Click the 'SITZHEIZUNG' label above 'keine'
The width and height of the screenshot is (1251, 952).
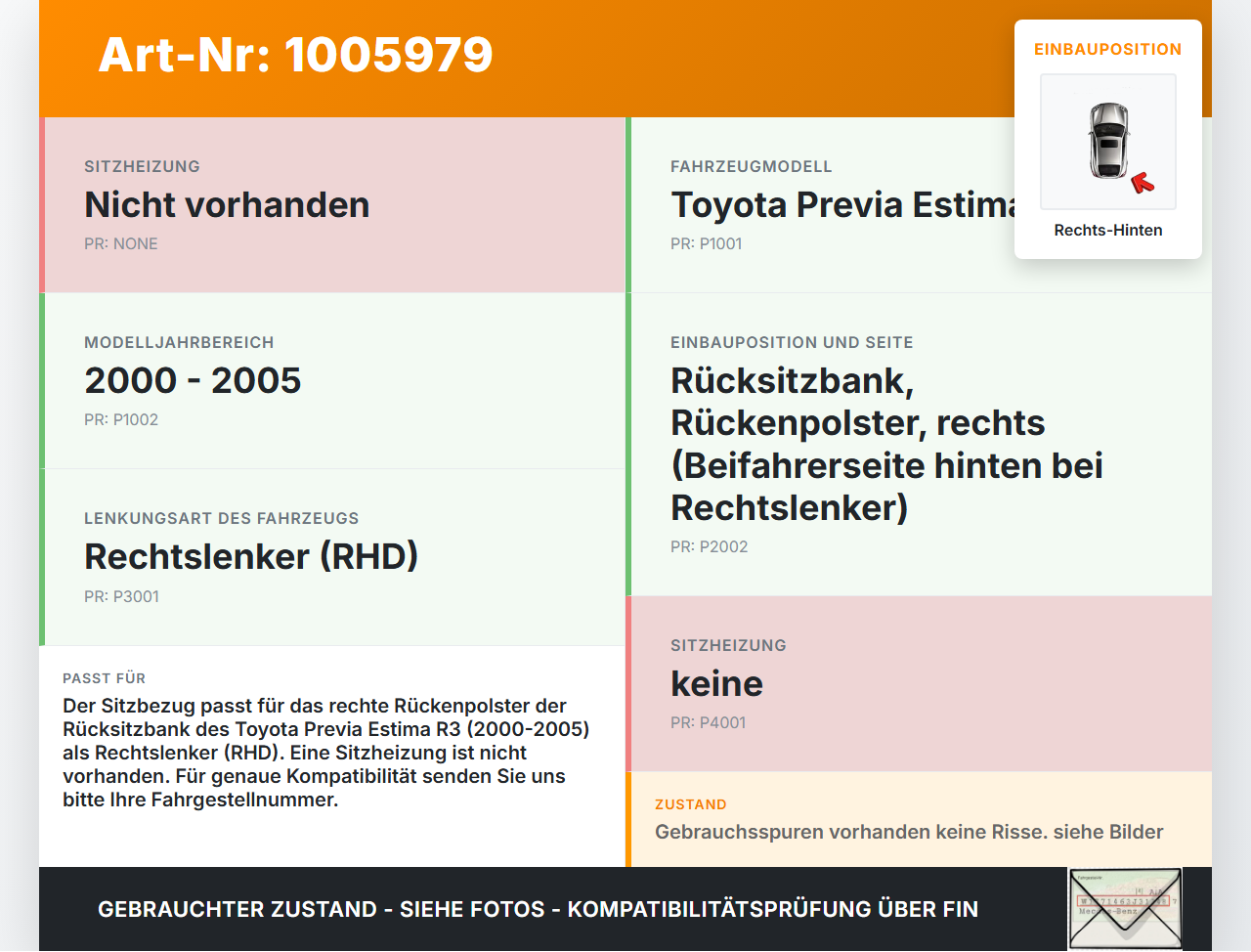click(x=728, y=645)
